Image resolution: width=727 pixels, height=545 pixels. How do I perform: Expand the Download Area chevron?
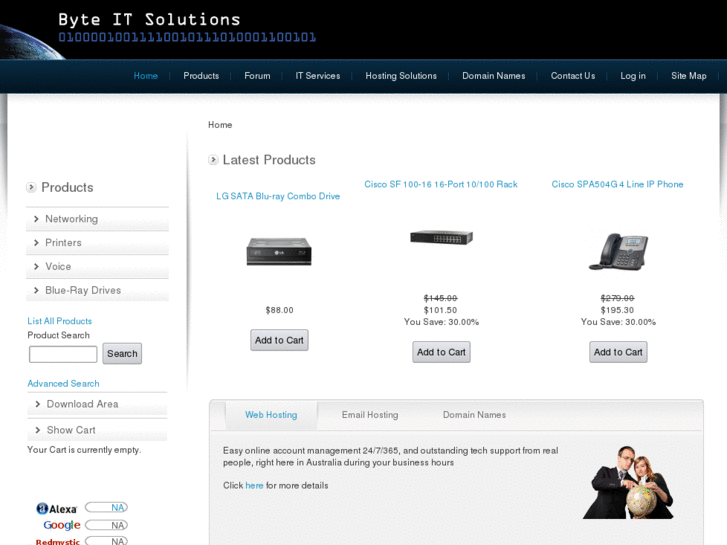click(38, 404)
